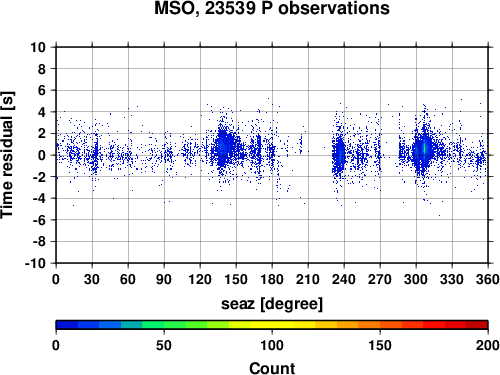Viewport: 500px width, 375px height.
Task: Click the dark blue swatch at colorbar start
Action: (67, 325)
